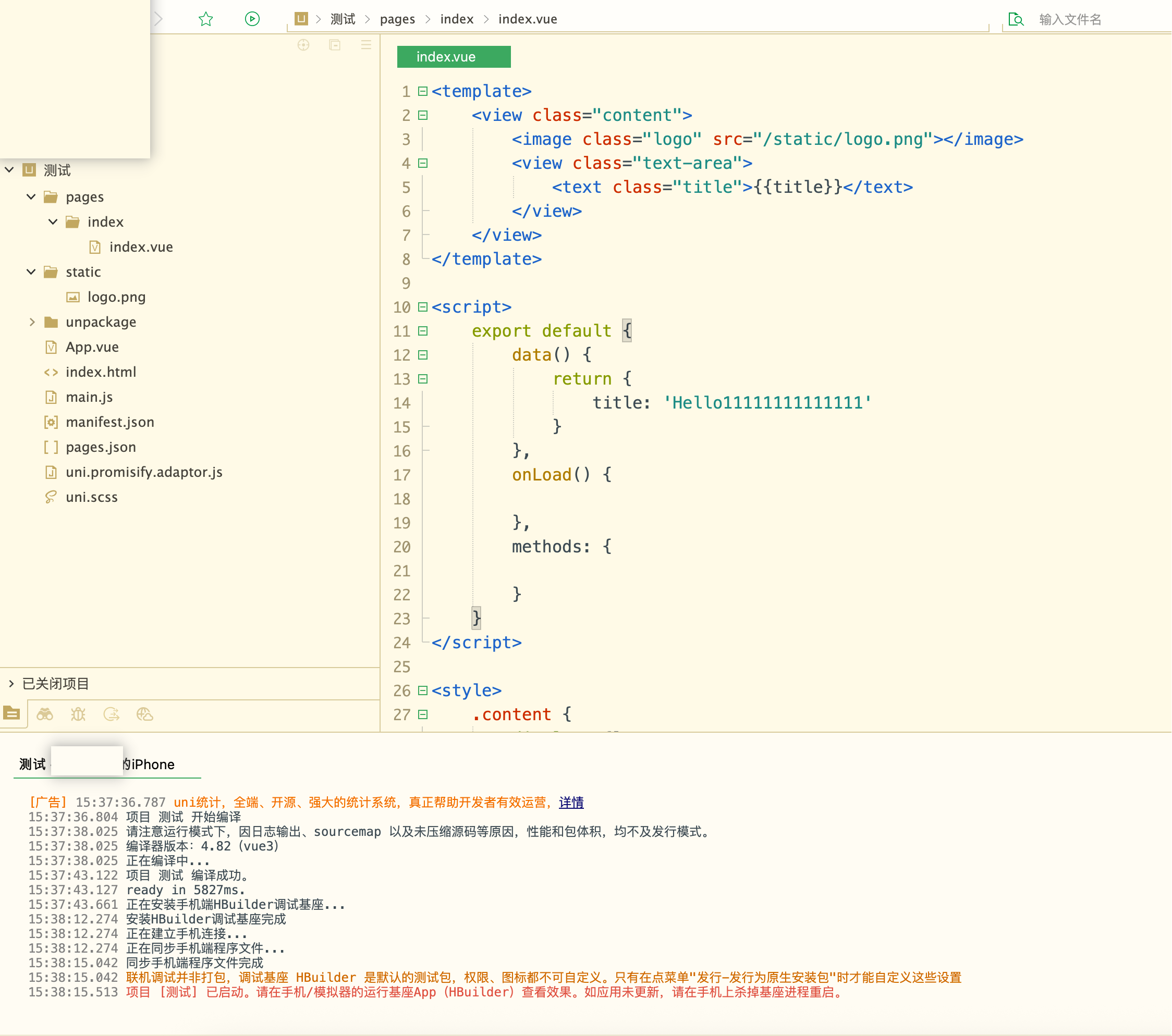The height and width of the screenshot is (1036, 1172).
Task: Open the bug debug panel icon
Action: (78, 714)
